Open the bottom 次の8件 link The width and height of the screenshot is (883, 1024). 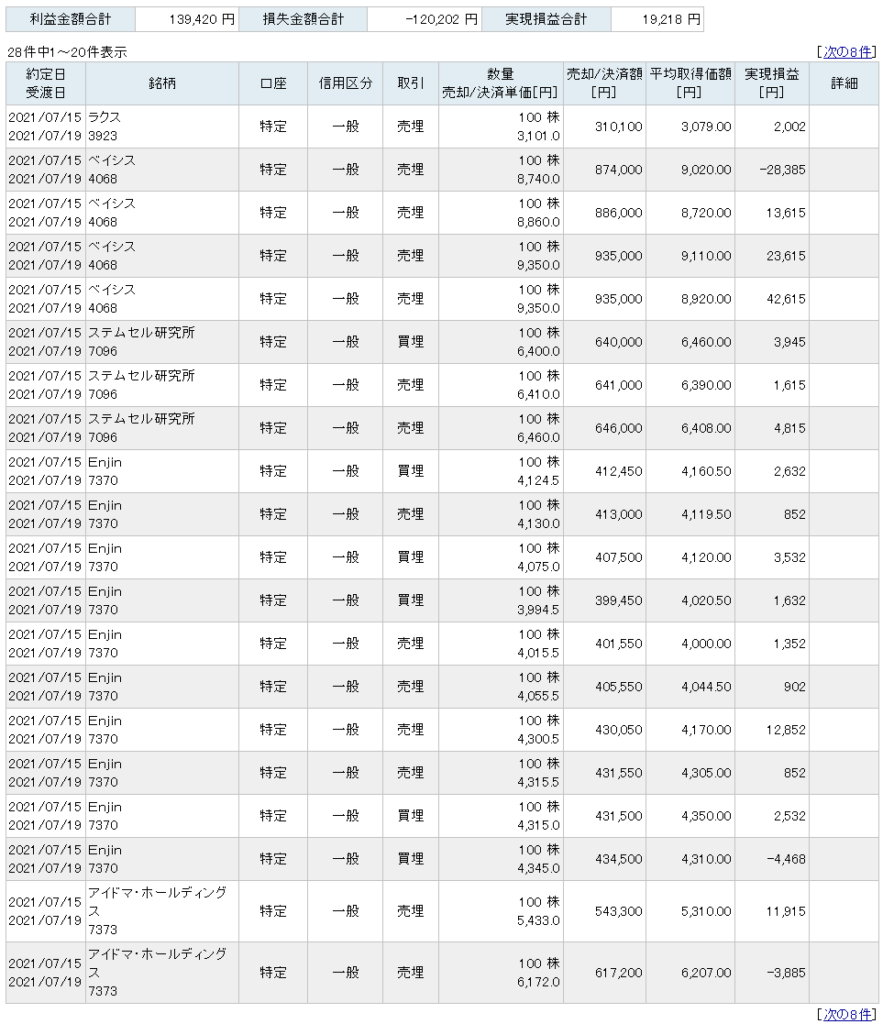(x=846, y=1014)
